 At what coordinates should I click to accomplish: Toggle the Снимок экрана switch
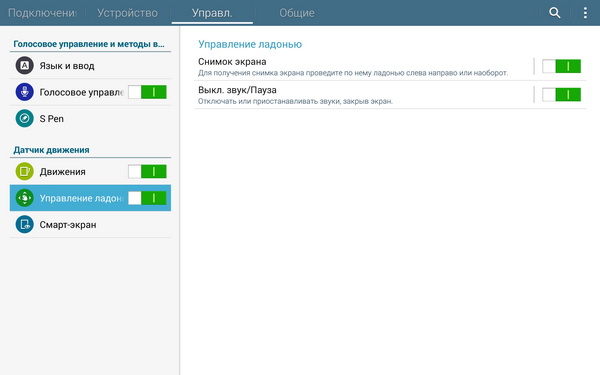pos(561,66)
